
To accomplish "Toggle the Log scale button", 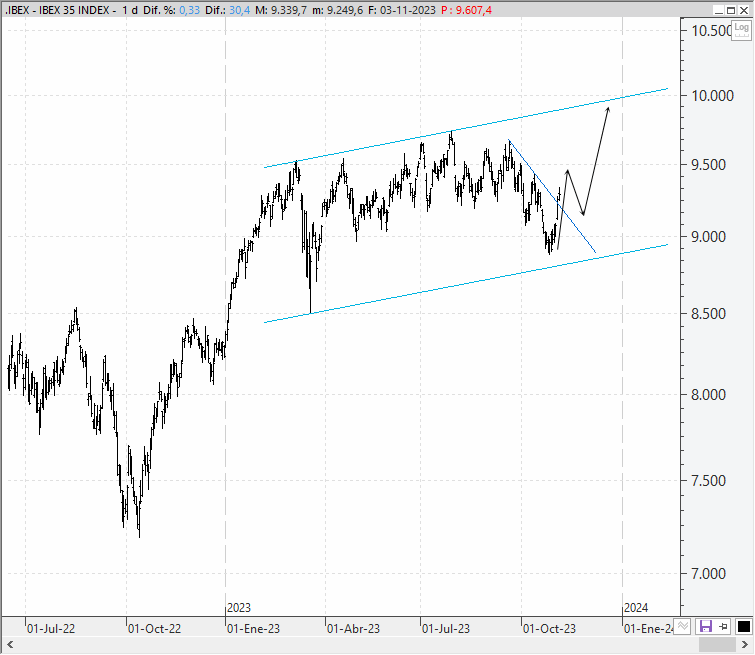I will coord(741,30).
